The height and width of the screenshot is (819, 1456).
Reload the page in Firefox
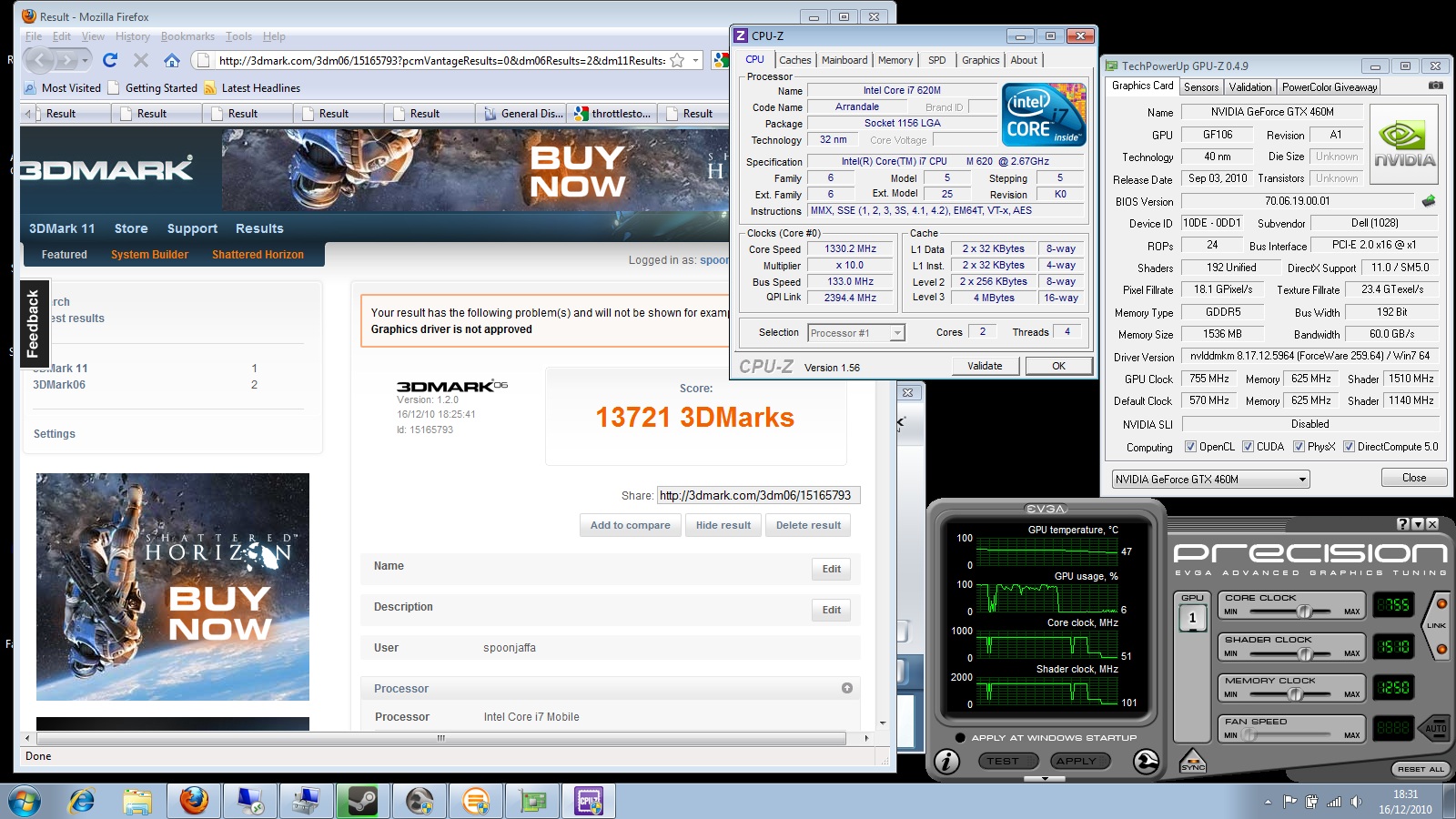[110, 60]
